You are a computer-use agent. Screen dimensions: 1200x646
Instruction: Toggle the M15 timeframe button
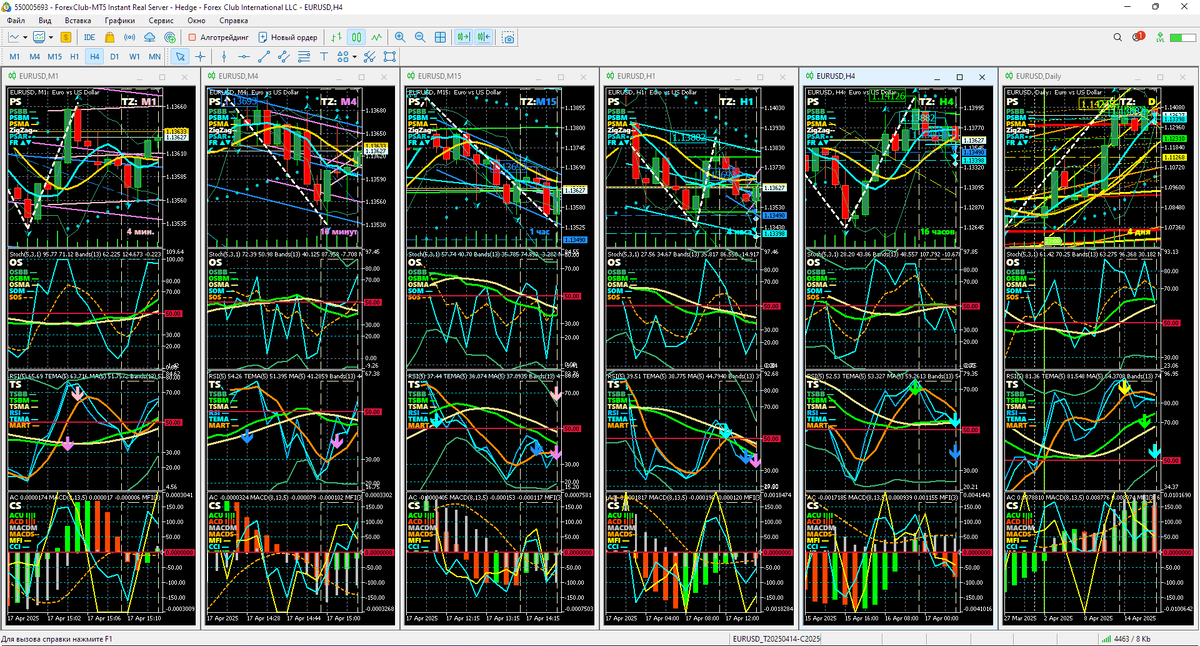[x=54, y=57]
